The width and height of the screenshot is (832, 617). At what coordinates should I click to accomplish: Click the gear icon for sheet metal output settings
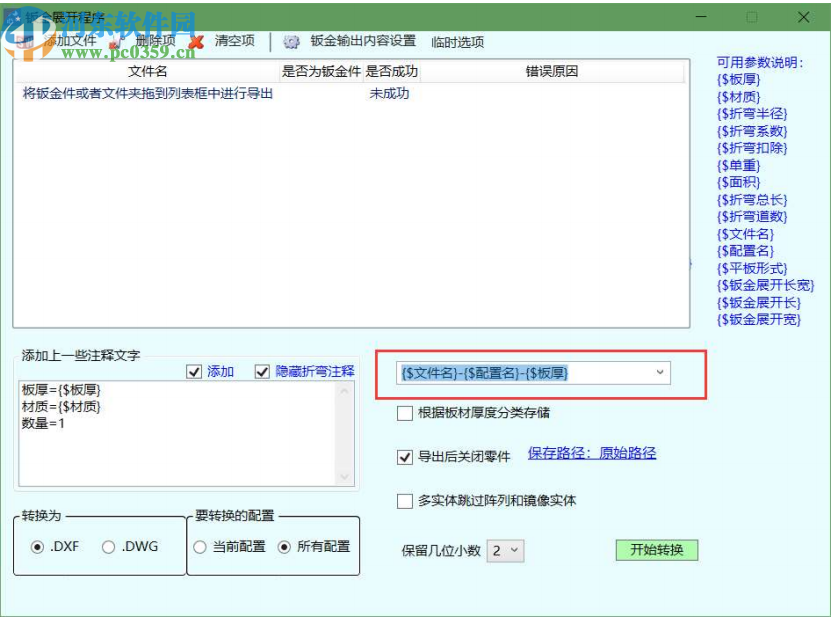click(291, 42)
